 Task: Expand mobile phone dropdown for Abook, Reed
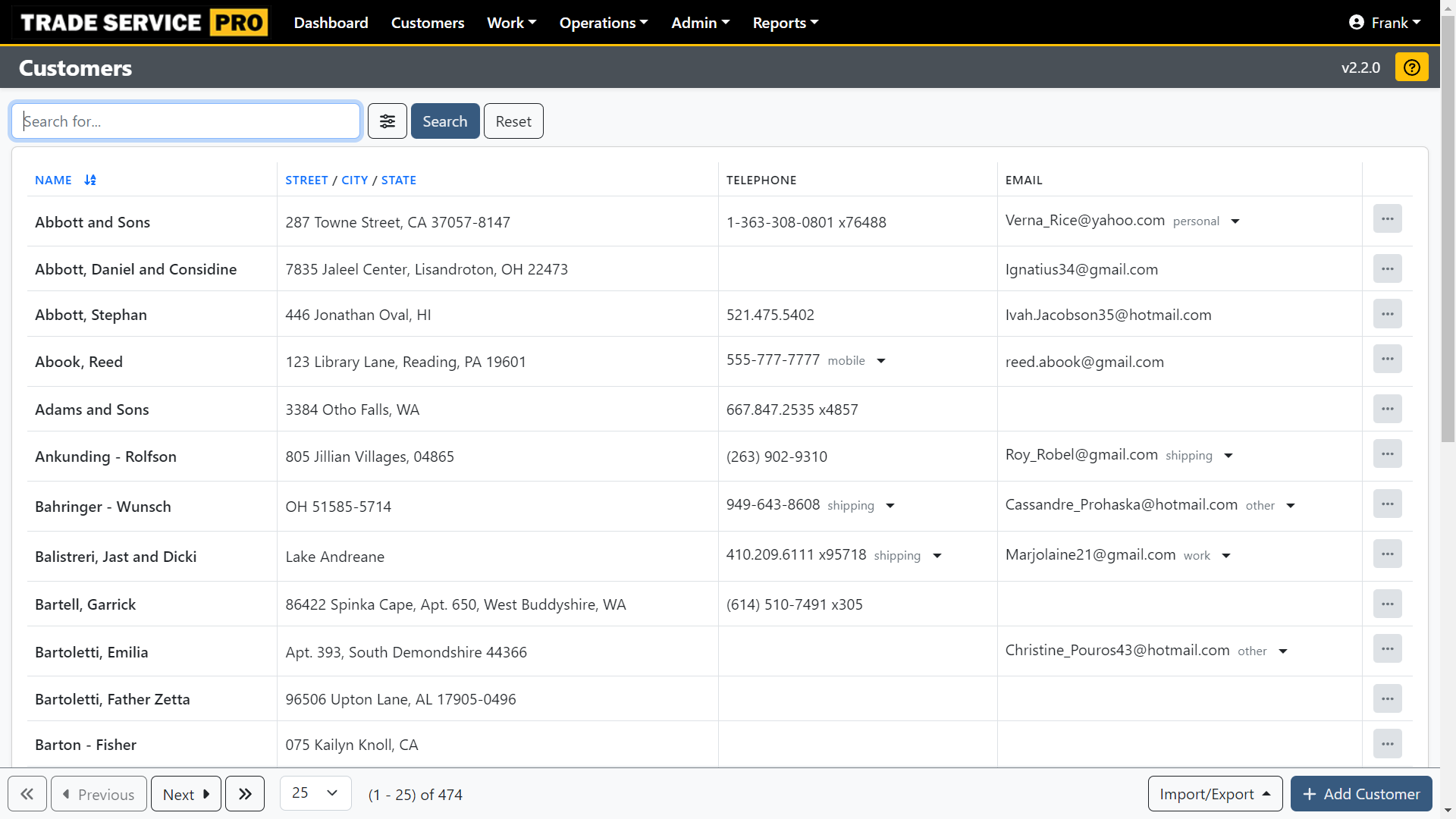click(x=880, y=361)
